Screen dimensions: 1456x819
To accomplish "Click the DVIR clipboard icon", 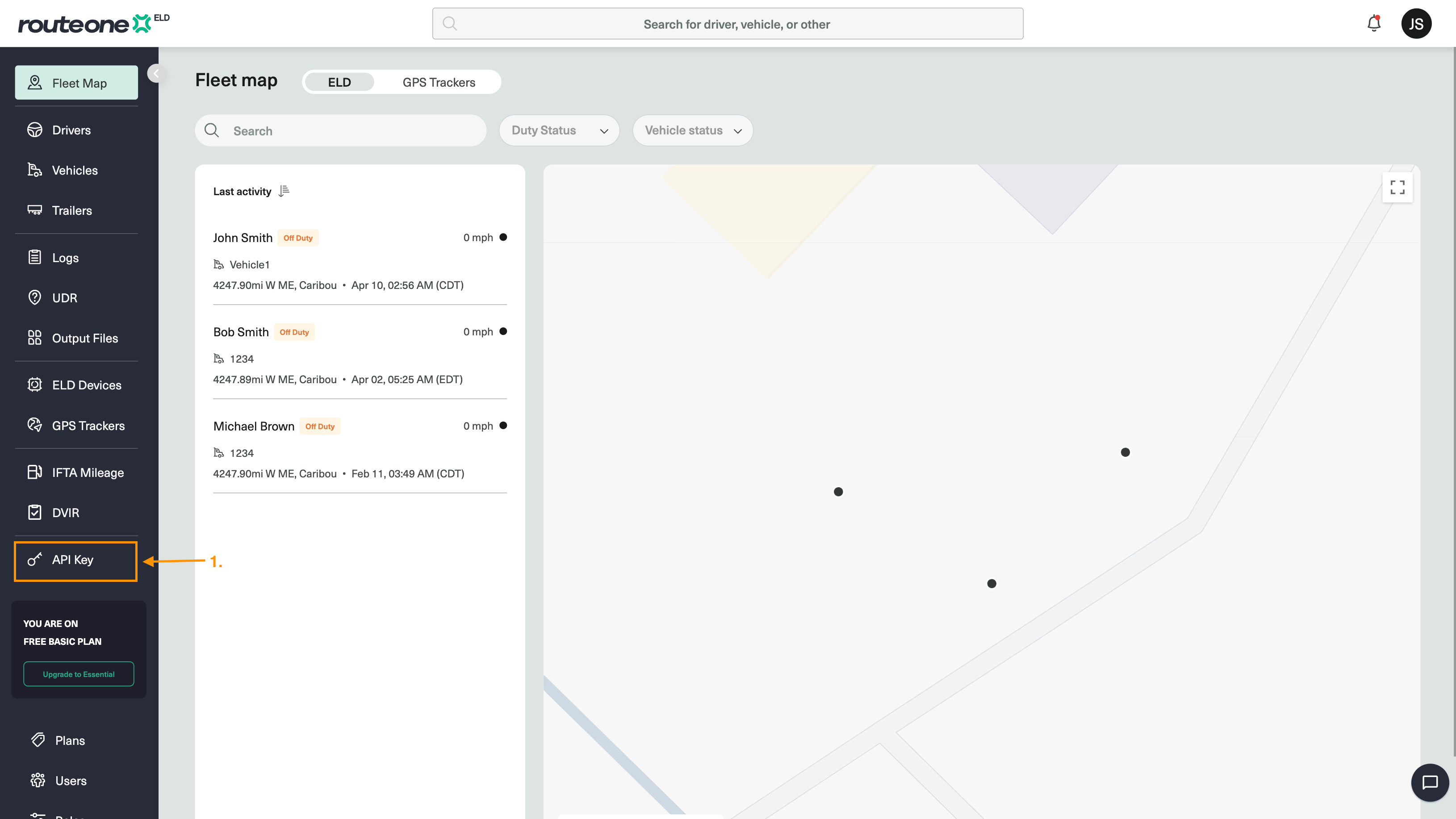I will pos(34,512).
